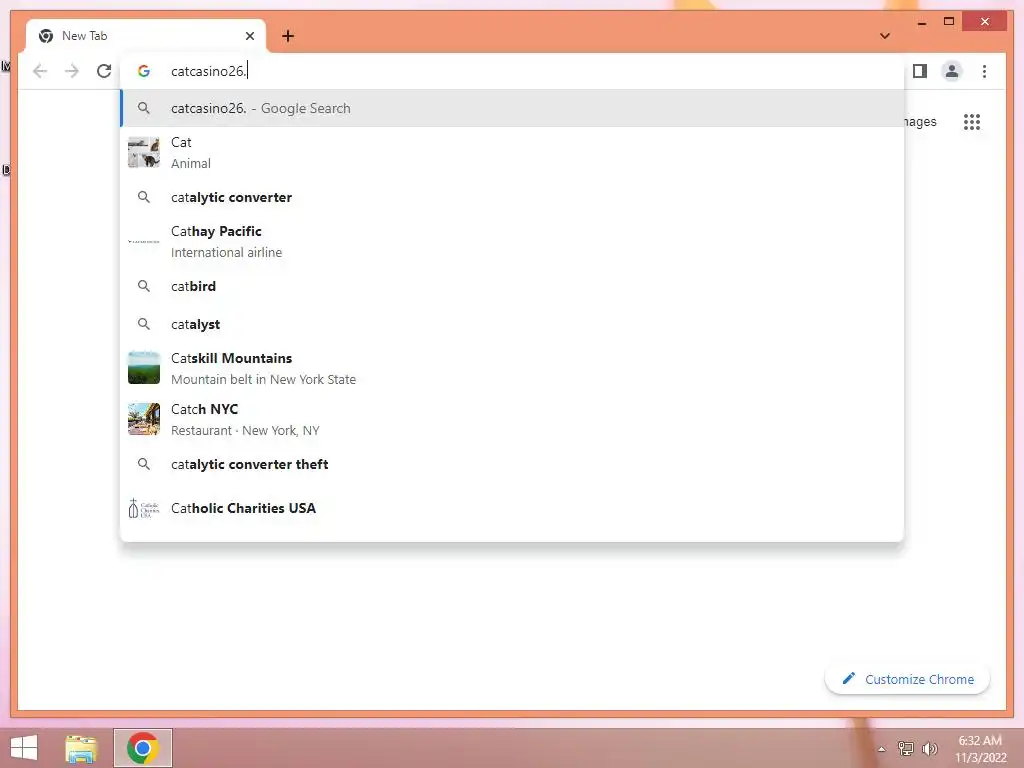This screenshot has height=768, width=1024.
Task: Click the Catskill Mountains thumbnail
Action: tap(144, 368)
